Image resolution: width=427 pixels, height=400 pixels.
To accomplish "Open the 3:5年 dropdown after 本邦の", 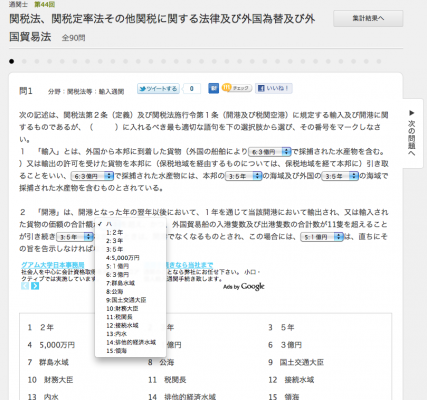I will click(x=244, y=176).
